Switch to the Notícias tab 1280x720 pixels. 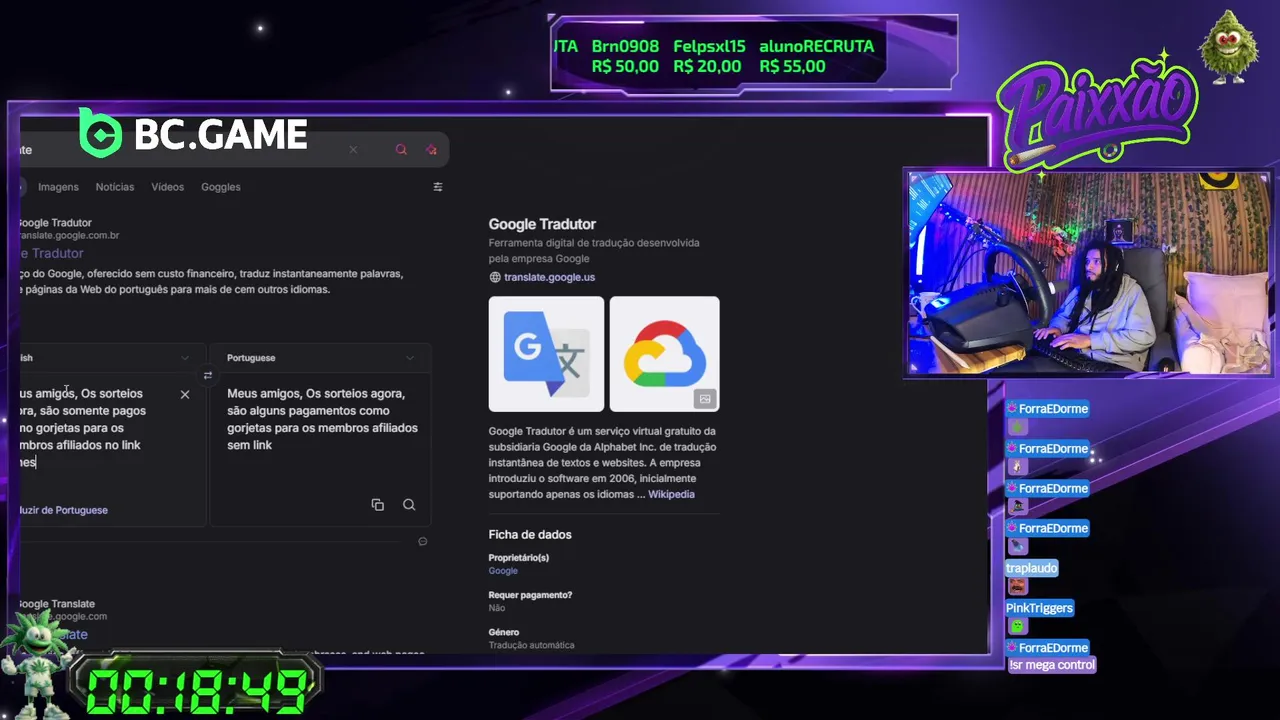(115, 187)
